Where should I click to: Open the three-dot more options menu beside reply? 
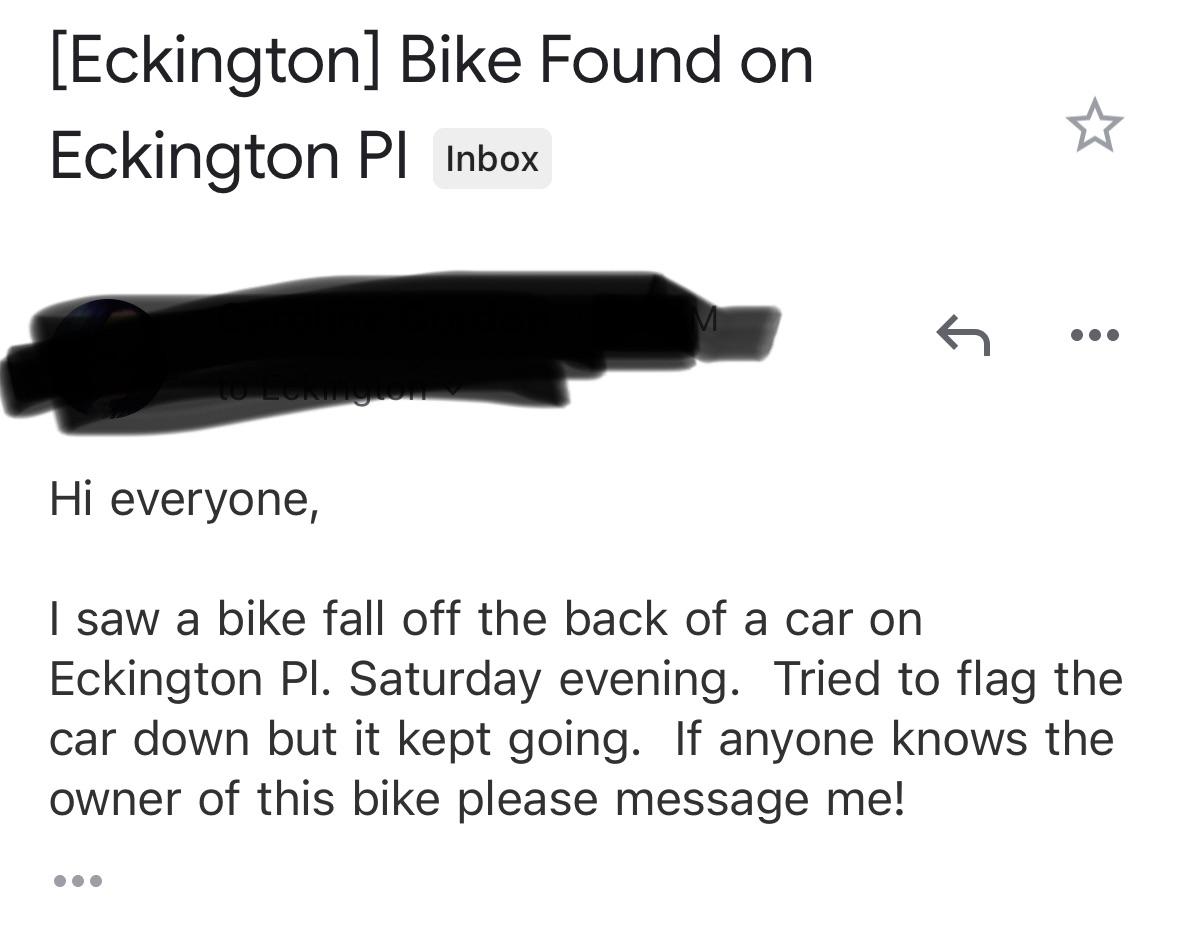click(x=1094, y=334)
